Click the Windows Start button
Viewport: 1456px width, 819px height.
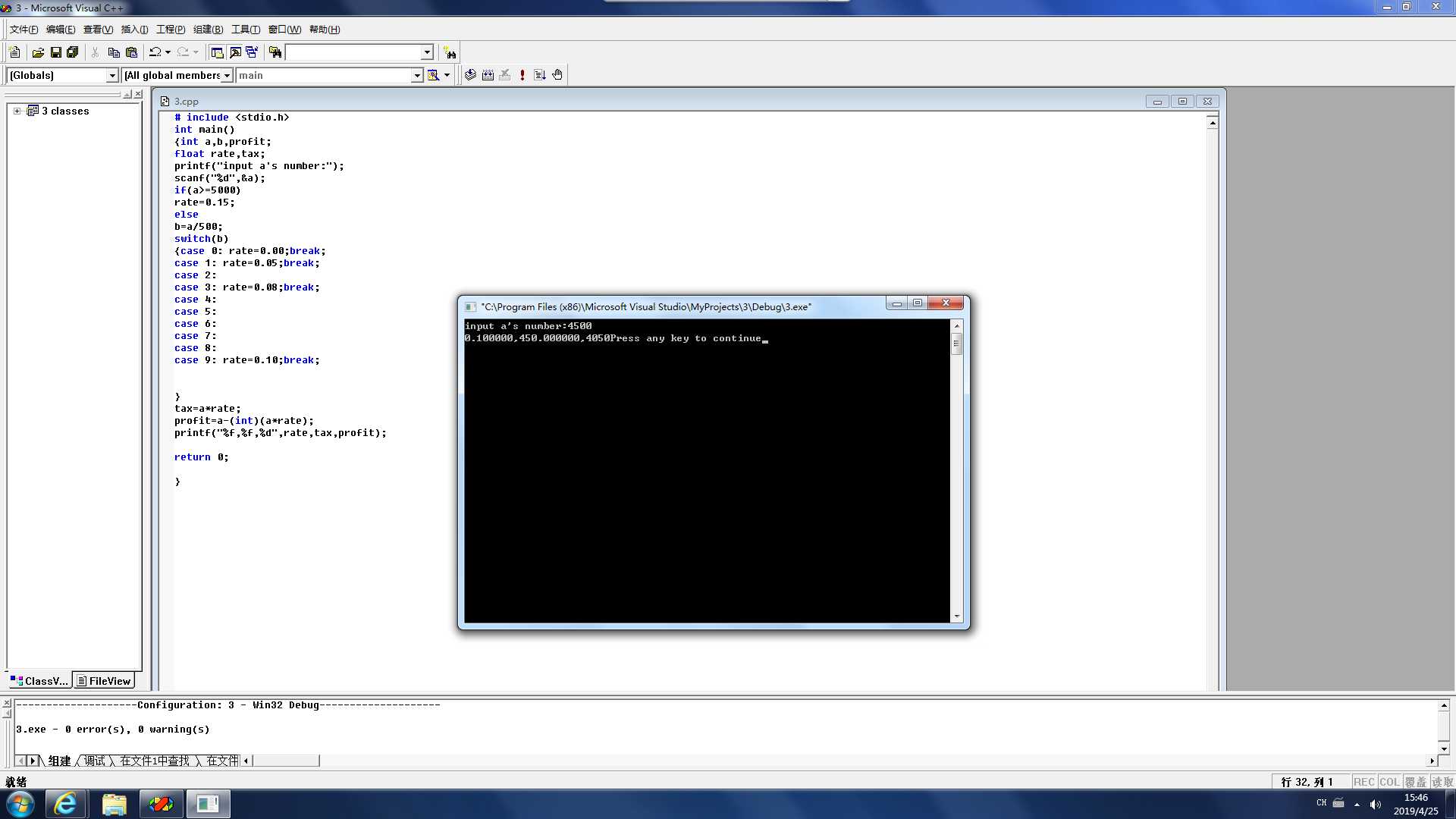(20, 804)
